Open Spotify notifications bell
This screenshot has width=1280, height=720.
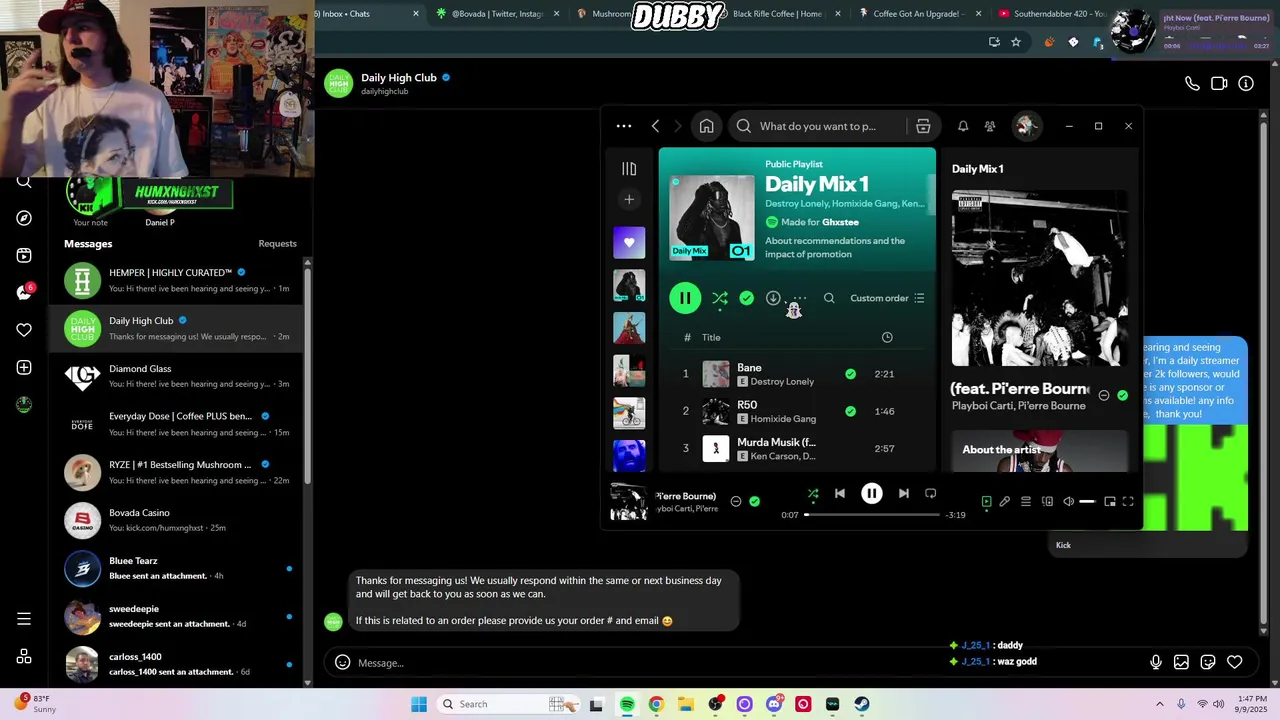(963, 126)
